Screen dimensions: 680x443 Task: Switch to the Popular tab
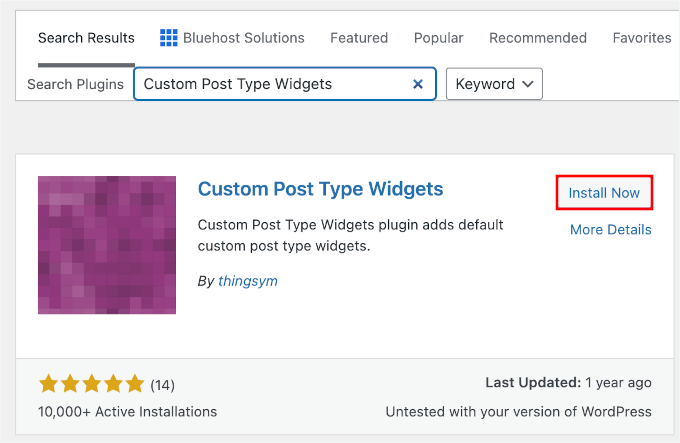coord(438,38)
